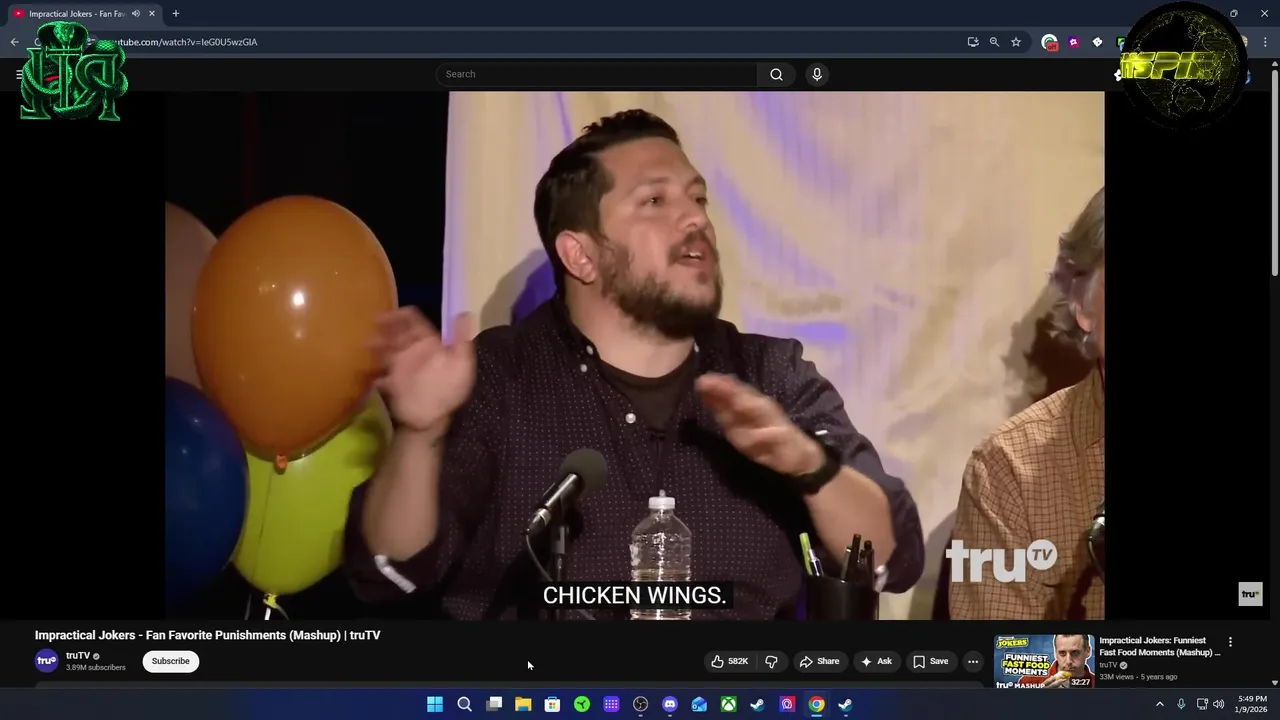Click the video title text
Viewport: 1280px width, 720px height.
(207, 635)
